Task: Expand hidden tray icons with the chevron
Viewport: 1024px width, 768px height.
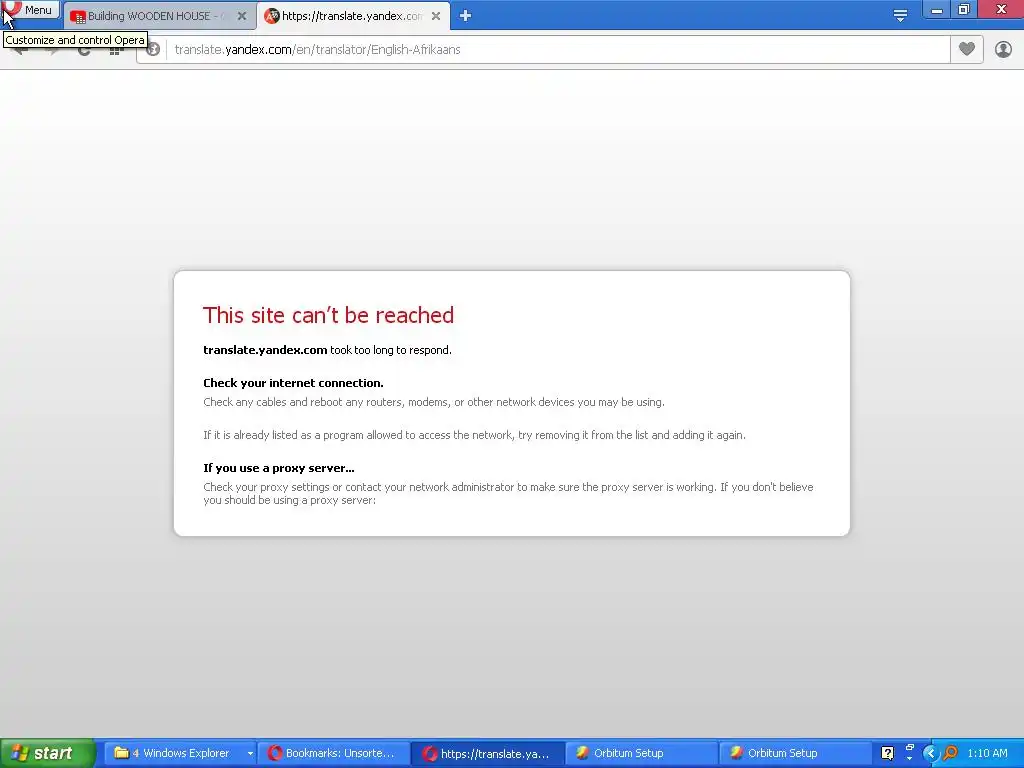Action: coord(930,753)
